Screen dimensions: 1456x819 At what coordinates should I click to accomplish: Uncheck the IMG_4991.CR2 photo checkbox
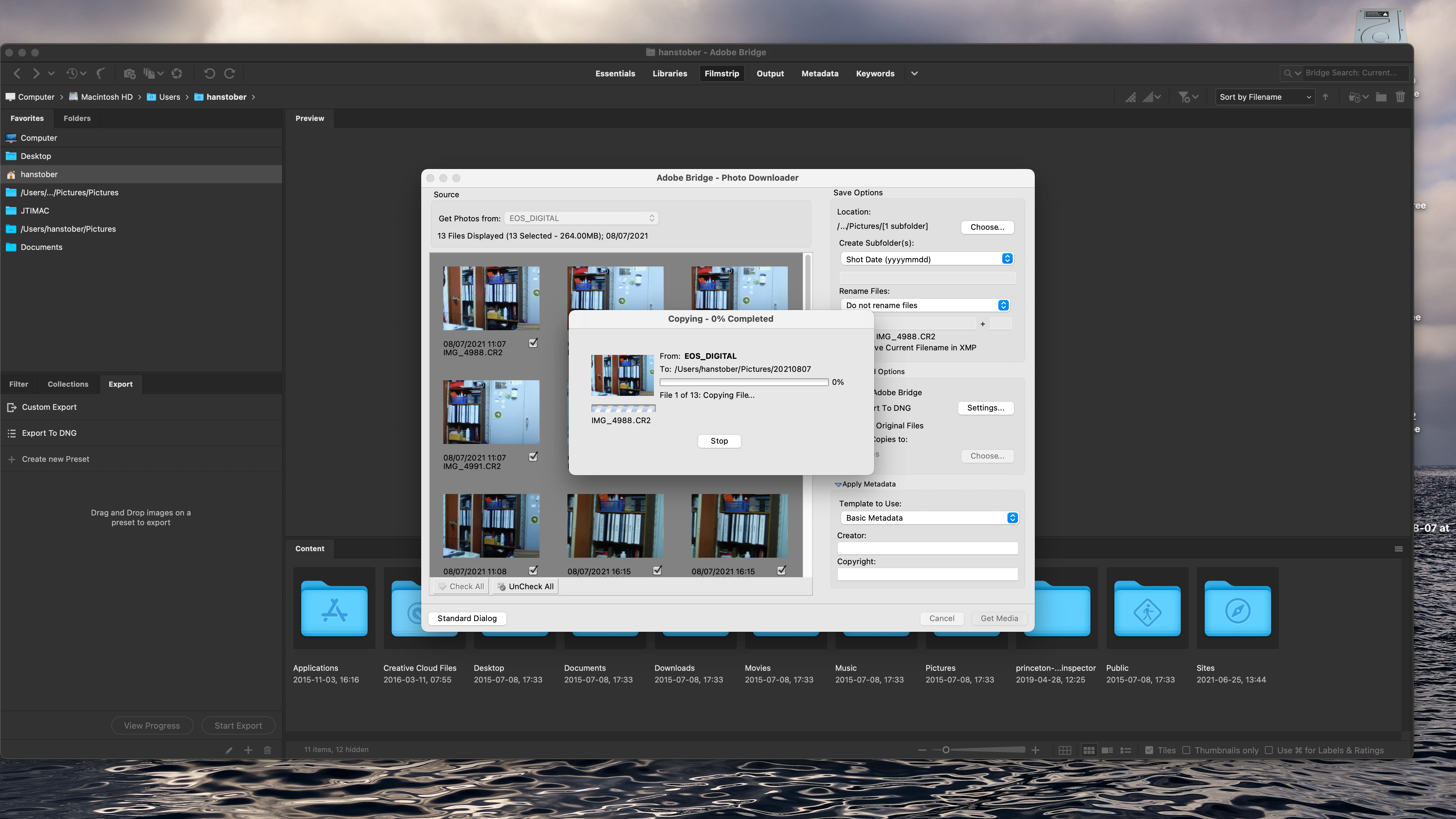tap(533, 457)
